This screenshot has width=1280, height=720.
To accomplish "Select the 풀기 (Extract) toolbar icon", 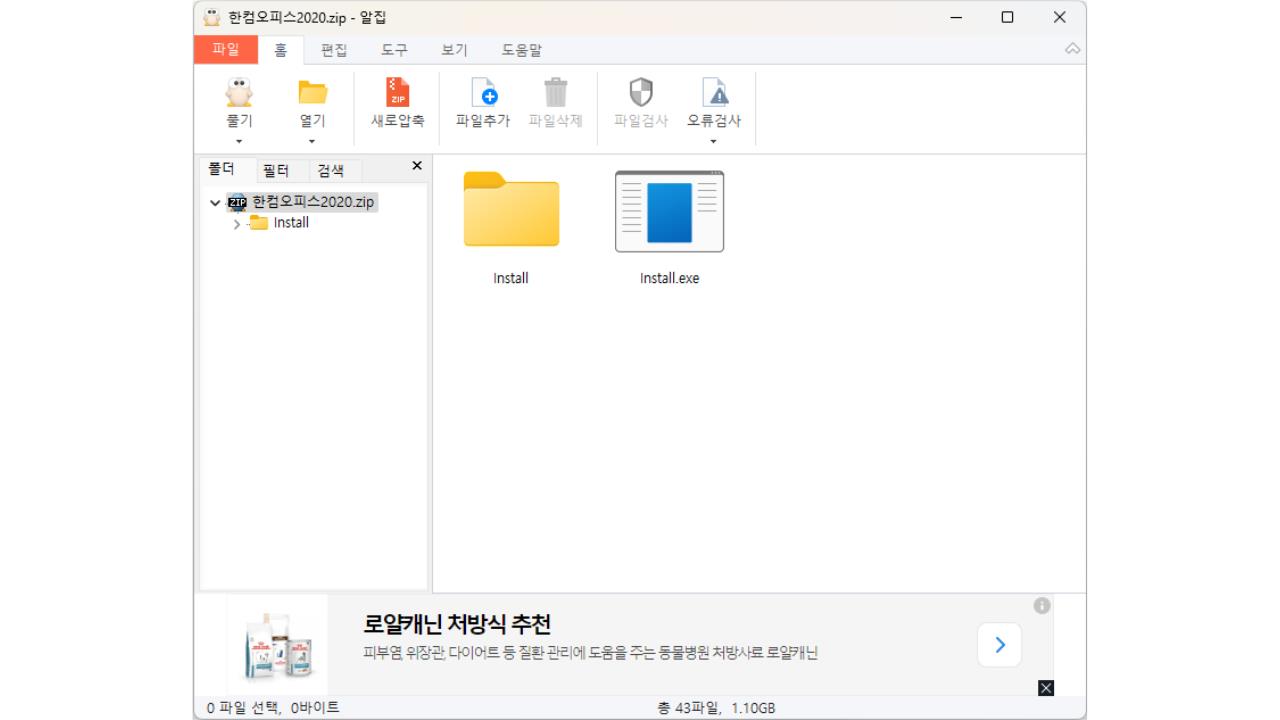I will [x=237, y=99].
